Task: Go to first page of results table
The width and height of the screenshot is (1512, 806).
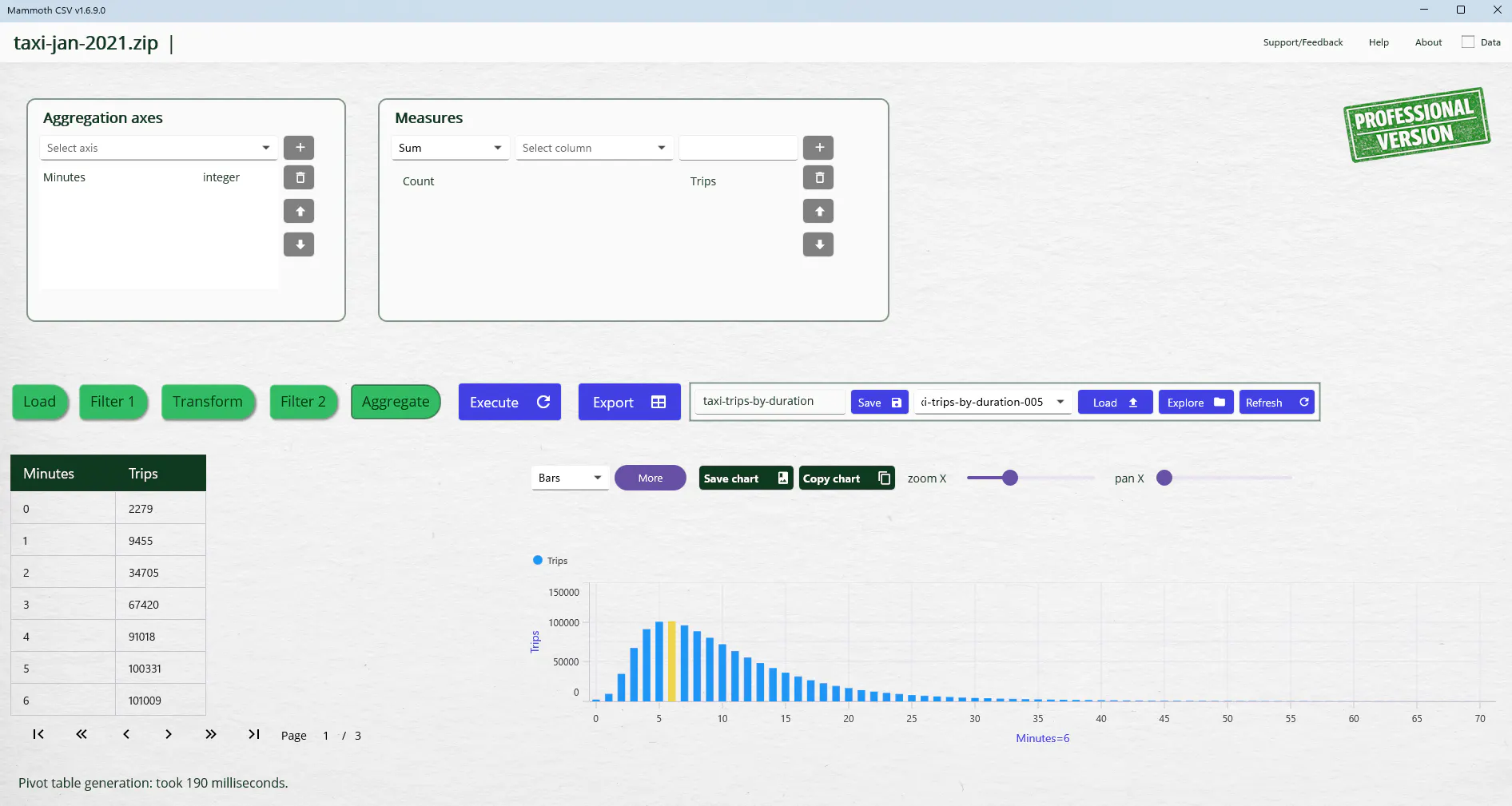Action: [38, 734]
